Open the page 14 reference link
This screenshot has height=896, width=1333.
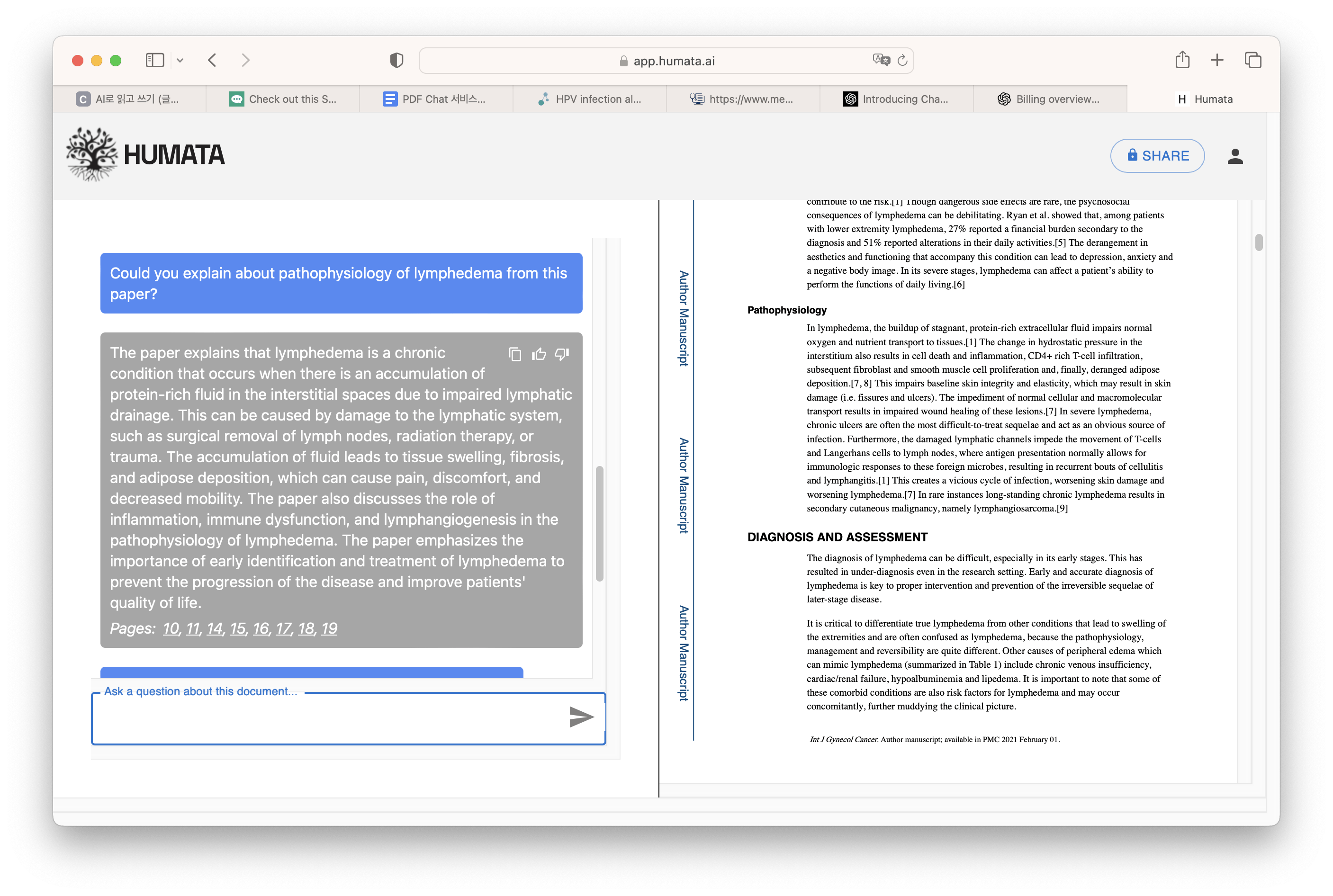pos(215,628)
